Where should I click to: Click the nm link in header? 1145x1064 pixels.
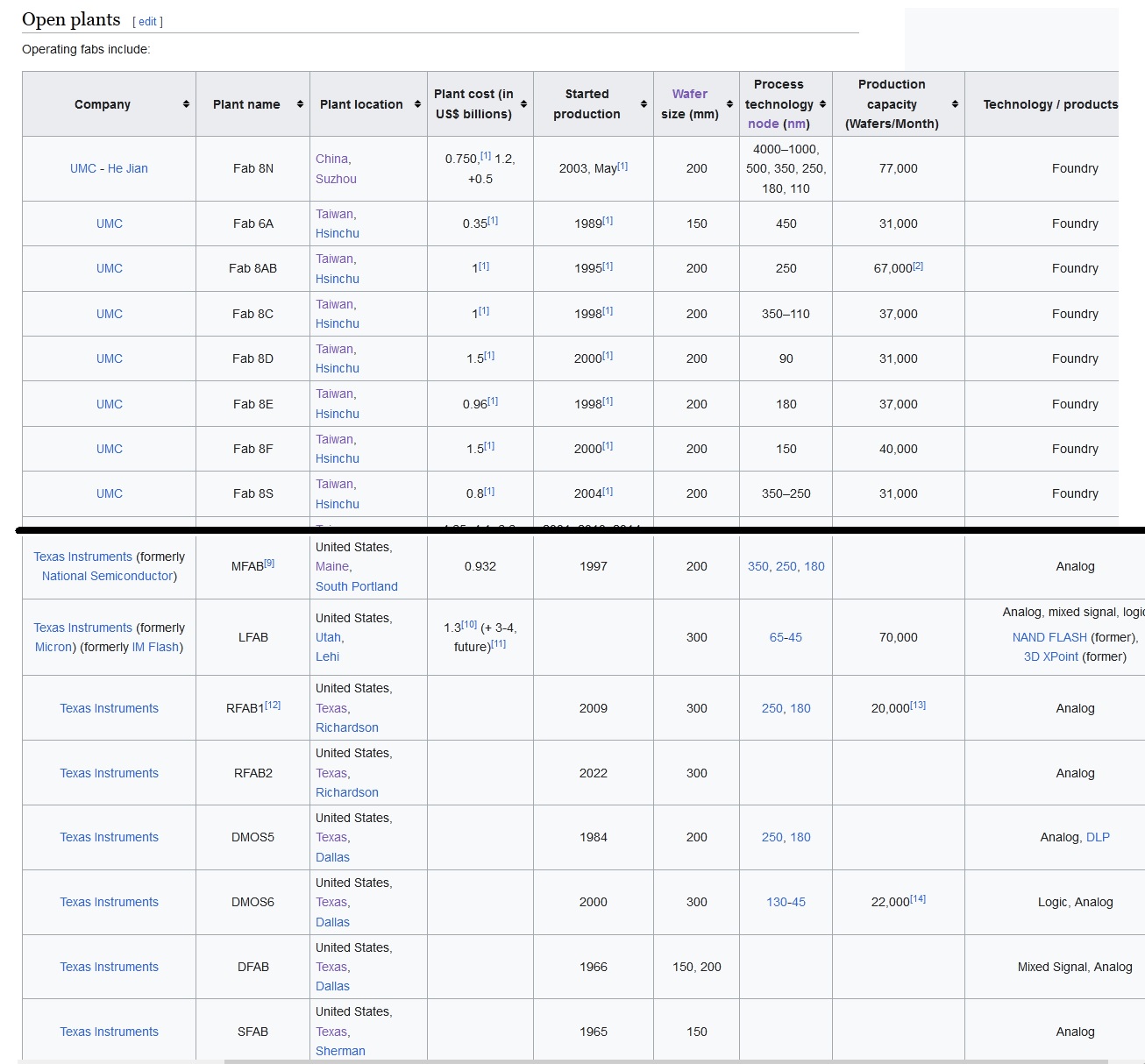(796, 124)
